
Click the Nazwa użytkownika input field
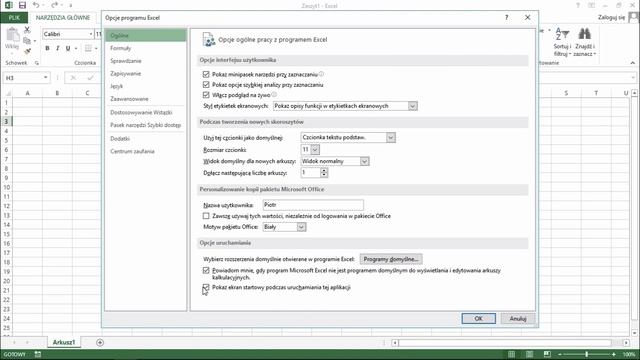[313, 205]
